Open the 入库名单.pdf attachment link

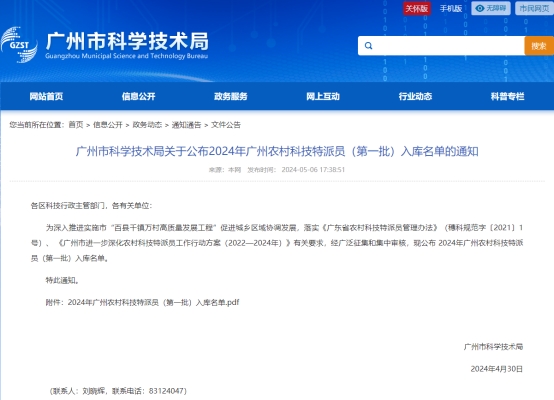click(153, 302)
